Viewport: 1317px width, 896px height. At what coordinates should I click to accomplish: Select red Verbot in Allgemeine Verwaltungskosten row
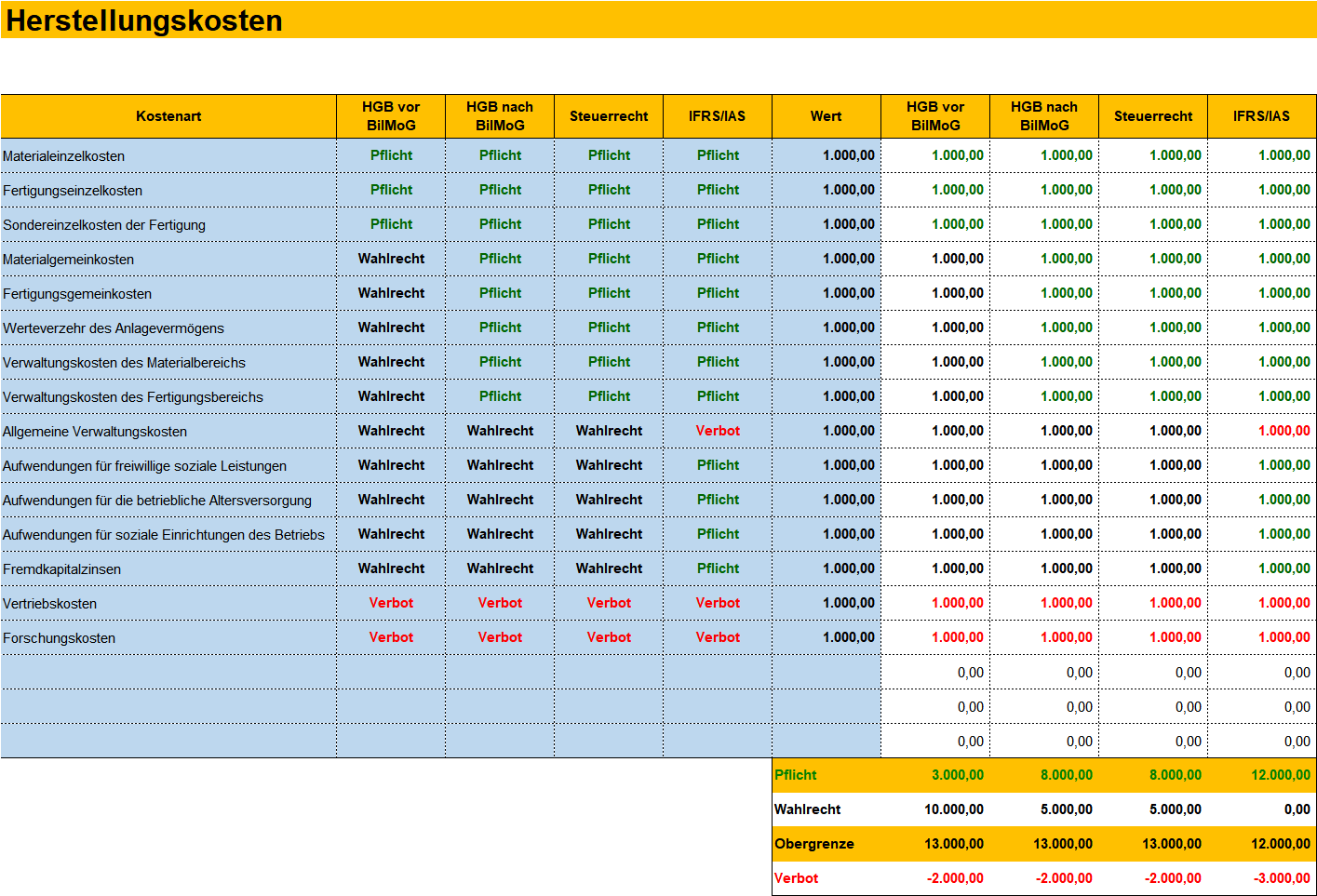[x=718, y=431]
